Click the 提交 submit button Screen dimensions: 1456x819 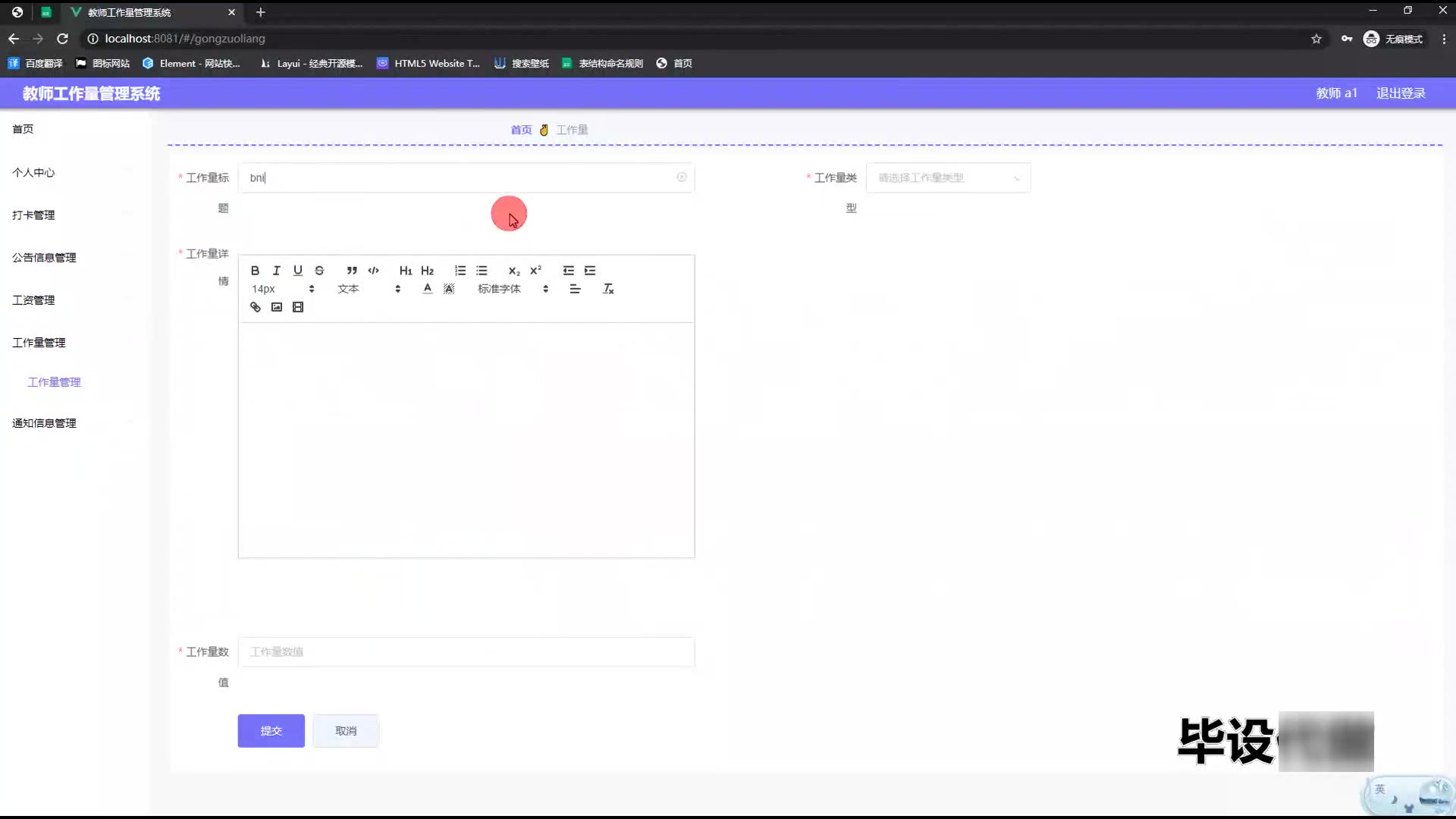[271, 731]
